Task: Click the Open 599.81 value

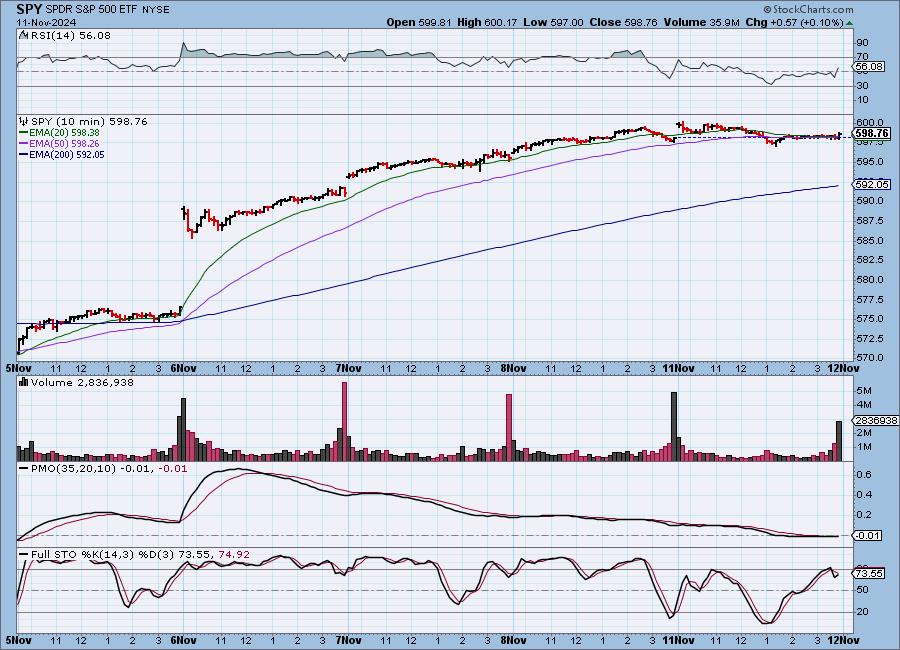Action: click(x=421, y=22)
